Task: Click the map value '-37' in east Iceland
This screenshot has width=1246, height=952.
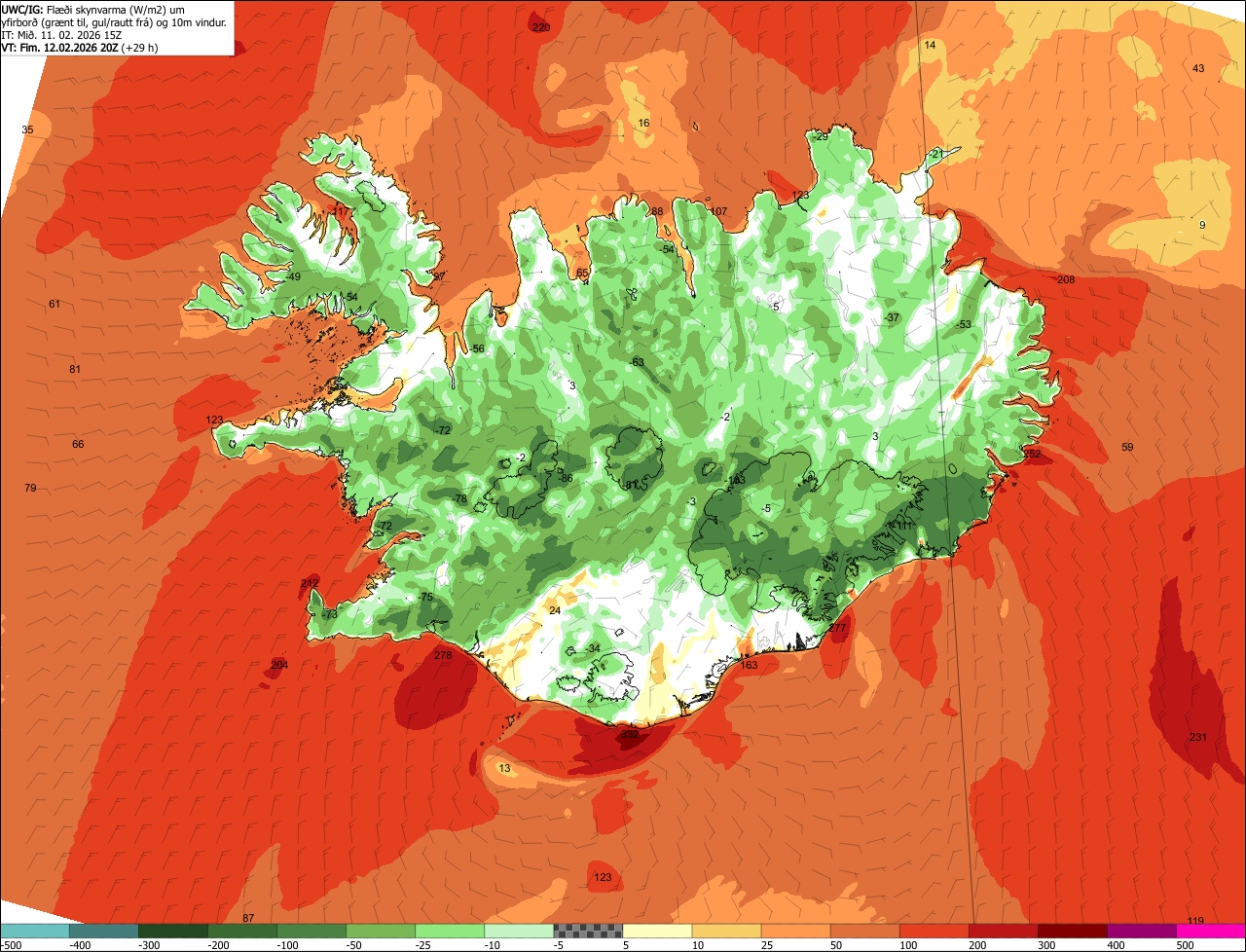Action: (x=892, y=317)
